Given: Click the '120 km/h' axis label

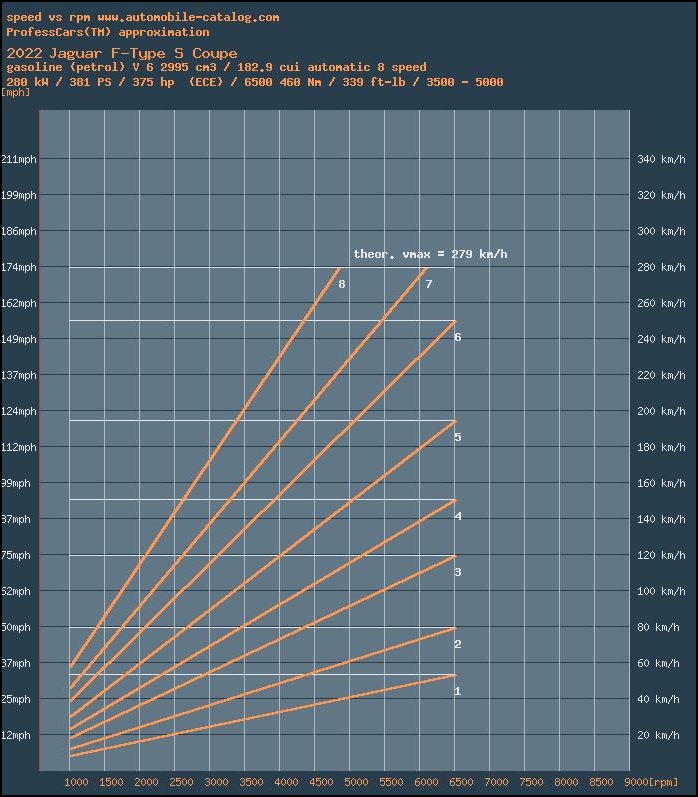Looking at the screenshot, I should 661,556.
